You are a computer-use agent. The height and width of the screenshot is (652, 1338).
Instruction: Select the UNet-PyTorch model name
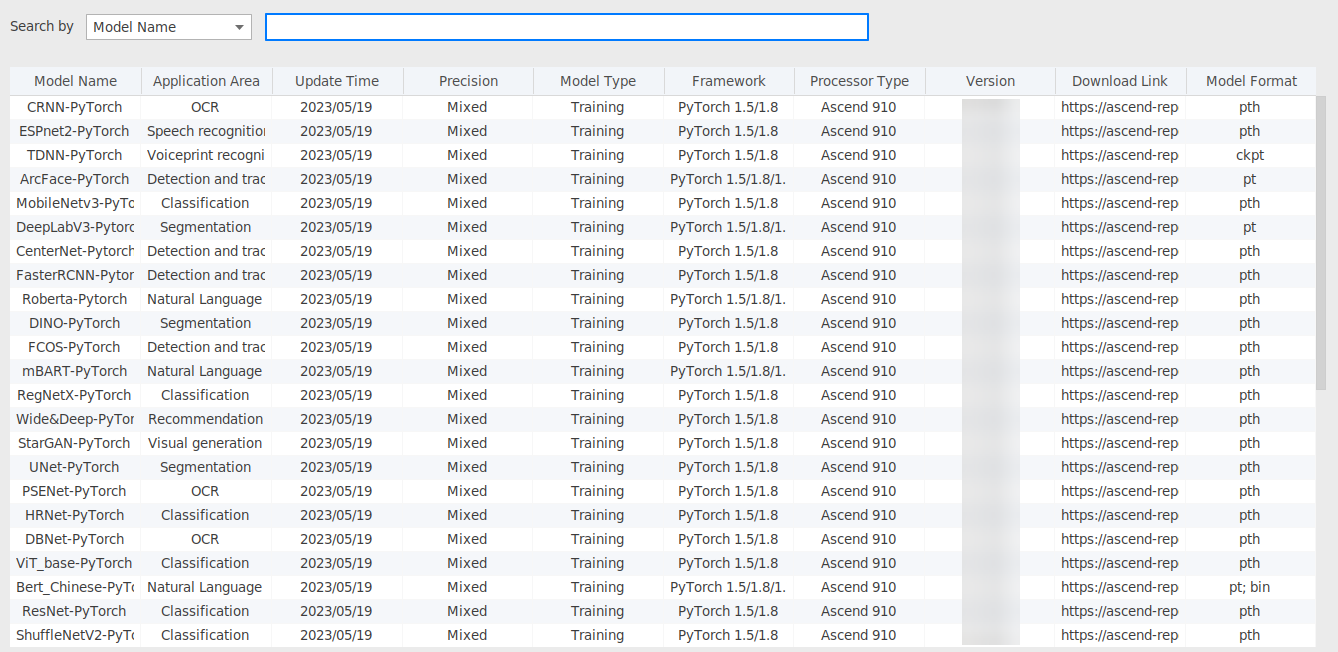click(x=75, y=467)
